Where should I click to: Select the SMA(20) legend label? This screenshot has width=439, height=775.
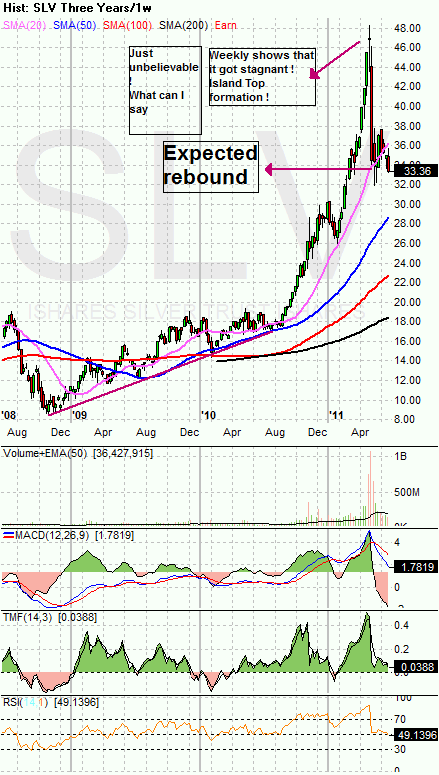25,24
